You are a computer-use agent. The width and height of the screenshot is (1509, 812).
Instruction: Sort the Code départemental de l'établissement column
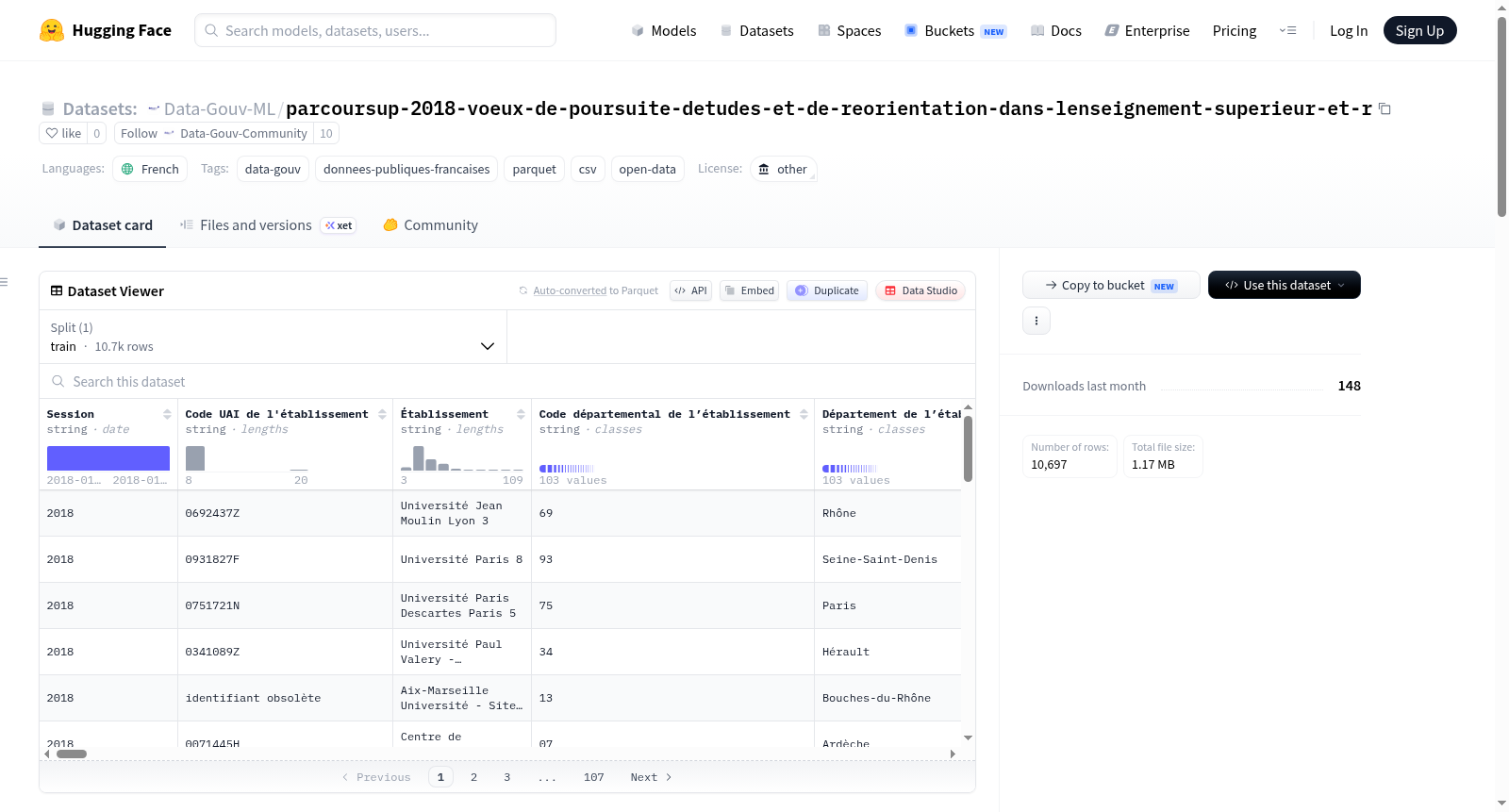pos(804,414)
